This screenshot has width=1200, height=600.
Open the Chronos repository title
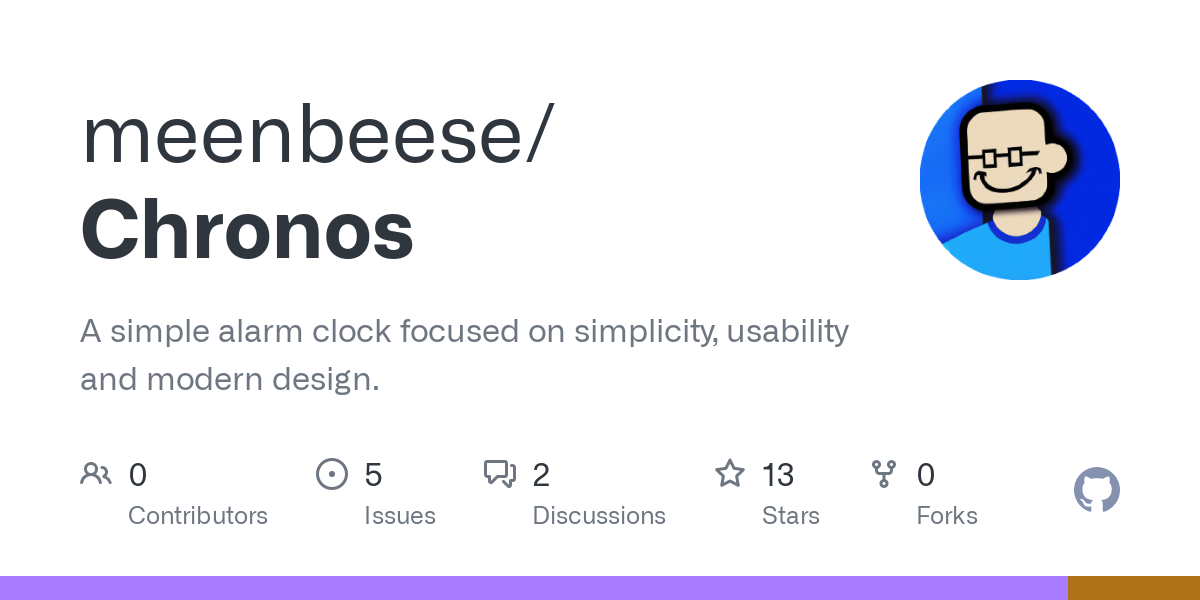(247, 229)
